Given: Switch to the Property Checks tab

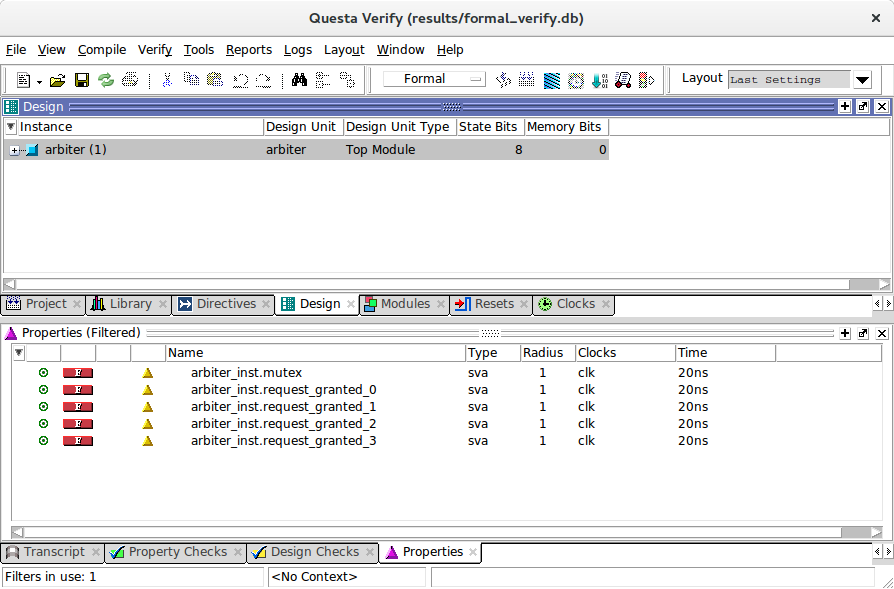Looking at the screenshot, I should (x=177, y=552).
